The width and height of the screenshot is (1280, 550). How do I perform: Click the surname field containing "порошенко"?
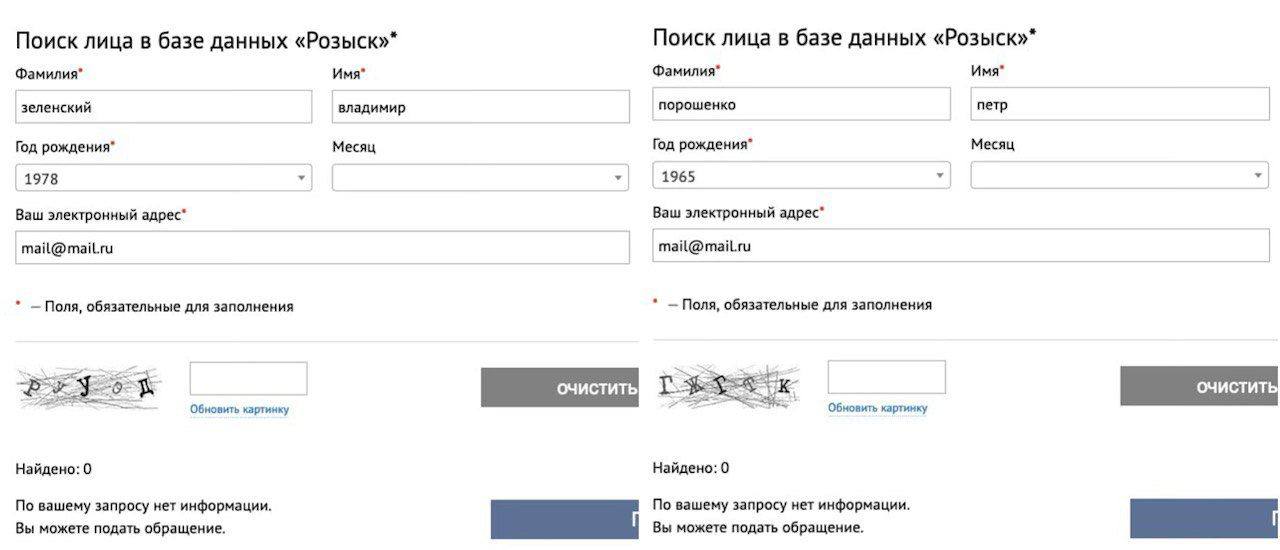[801, 104]
